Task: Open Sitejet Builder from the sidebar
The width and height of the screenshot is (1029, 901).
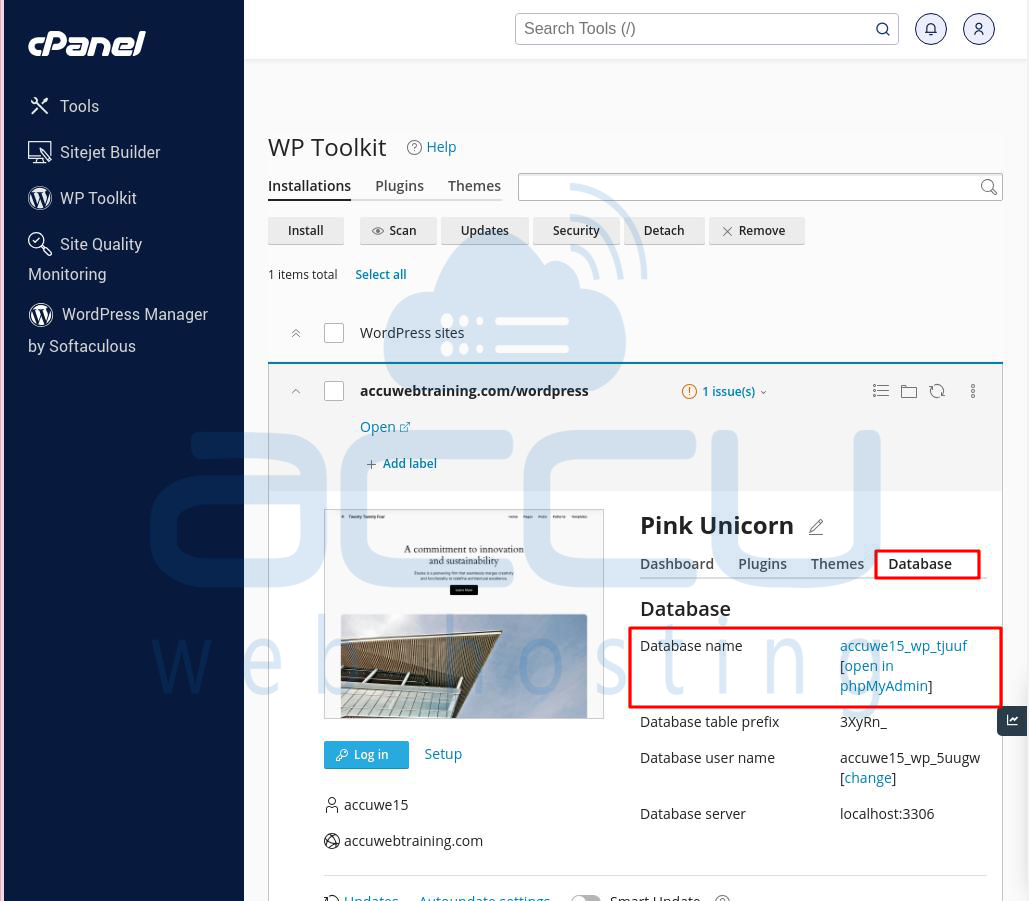Action: coord(94,152)
